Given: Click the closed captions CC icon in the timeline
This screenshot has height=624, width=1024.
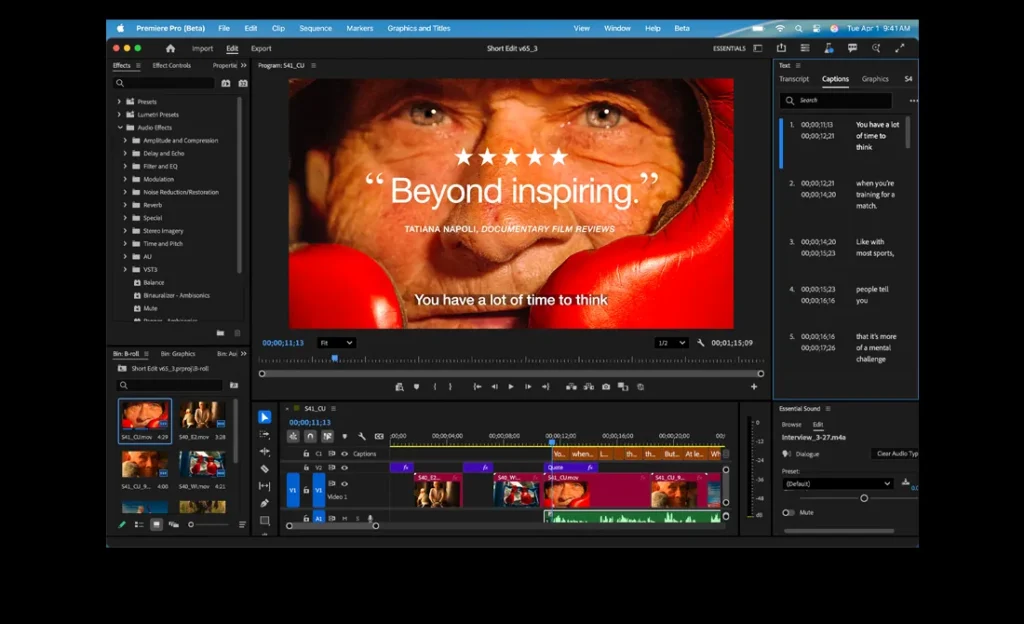Looking at the screenshot, I should (x=380, y=436).
